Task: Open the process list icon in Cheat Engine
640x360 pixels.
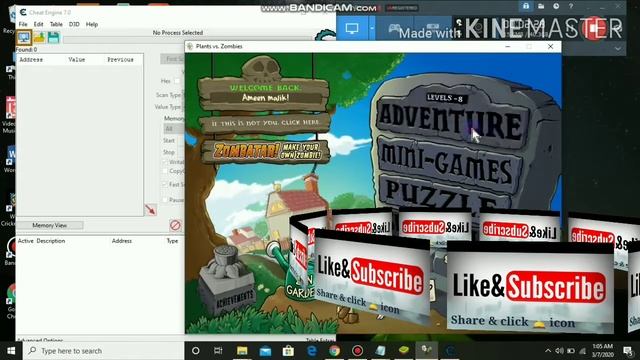Action: pyautogui.click(x=24, y=38)
